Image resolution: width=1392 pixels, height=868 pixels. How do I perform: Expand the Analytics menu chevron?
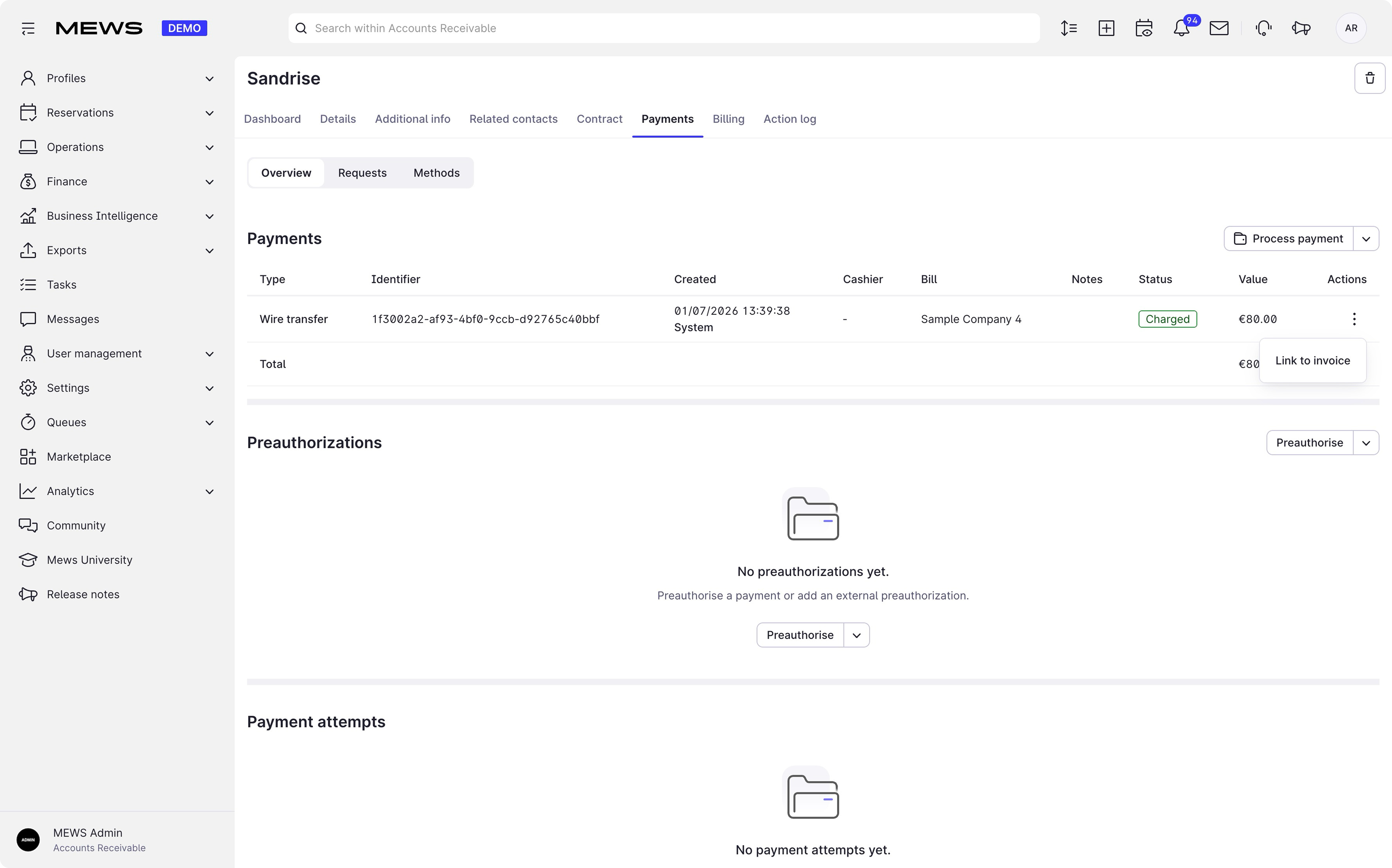pyautogui.click(x=210, y=492)
